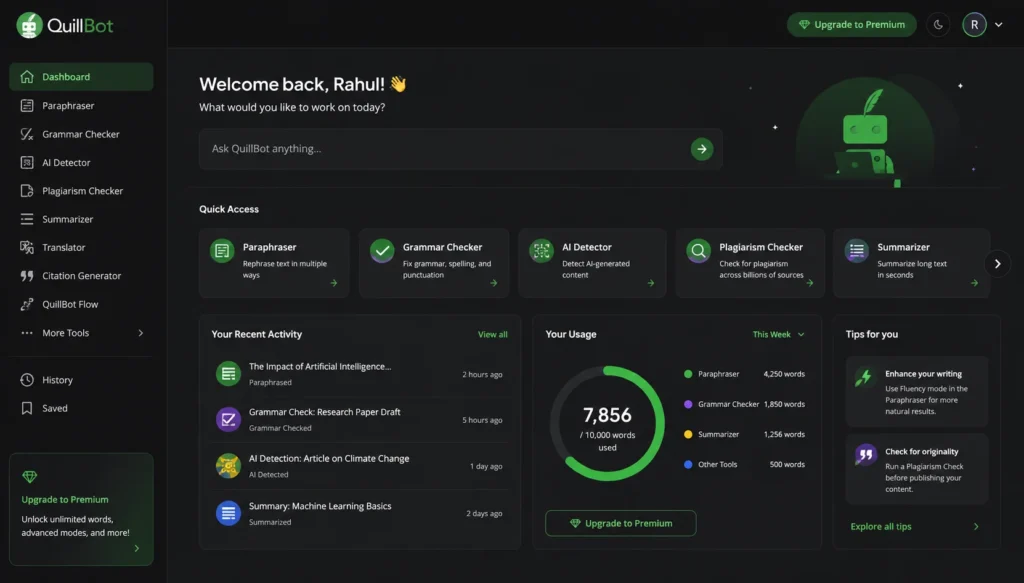Viewport: 1024px width, 583px height.
Task: Click the More Tools three-dot icon
Action: point(27,333)
